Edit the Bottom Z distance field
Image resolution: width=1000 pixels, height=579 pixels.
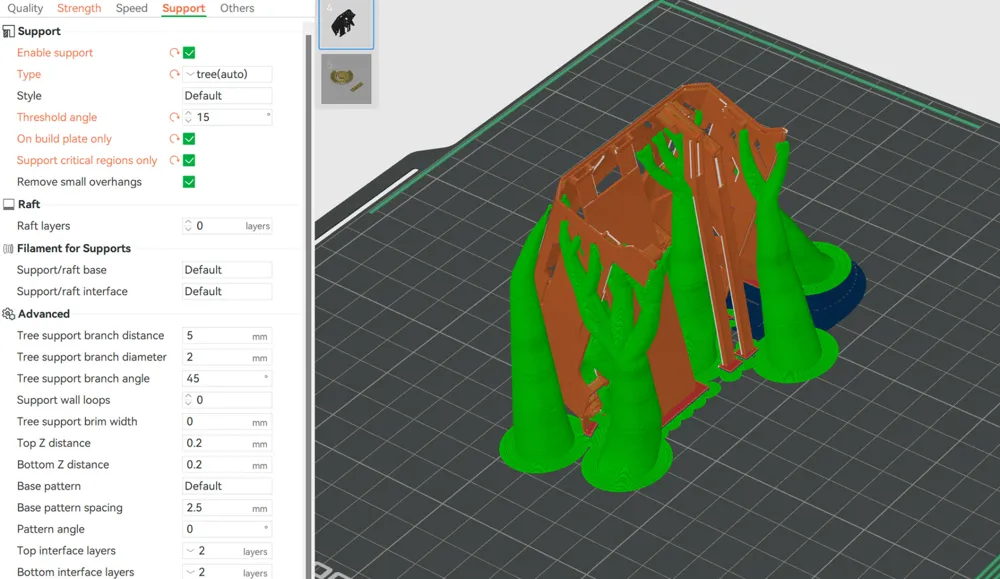tap(227, 465)
